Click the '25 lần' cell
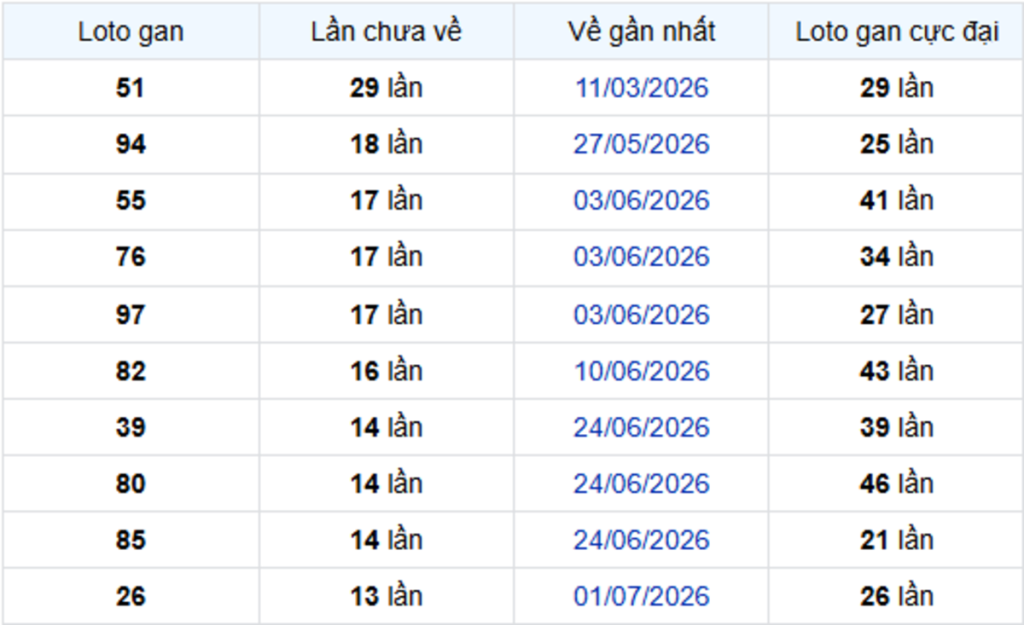 point(897,144)
